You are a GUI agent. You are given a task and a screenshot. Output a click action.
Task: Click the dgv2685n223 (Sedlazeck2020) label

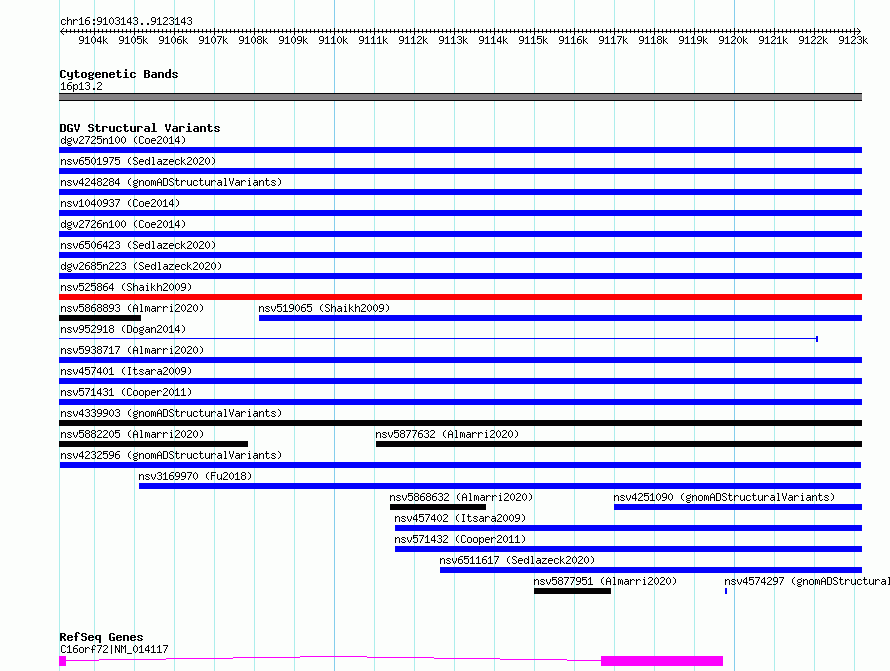[x=141, y=266]
